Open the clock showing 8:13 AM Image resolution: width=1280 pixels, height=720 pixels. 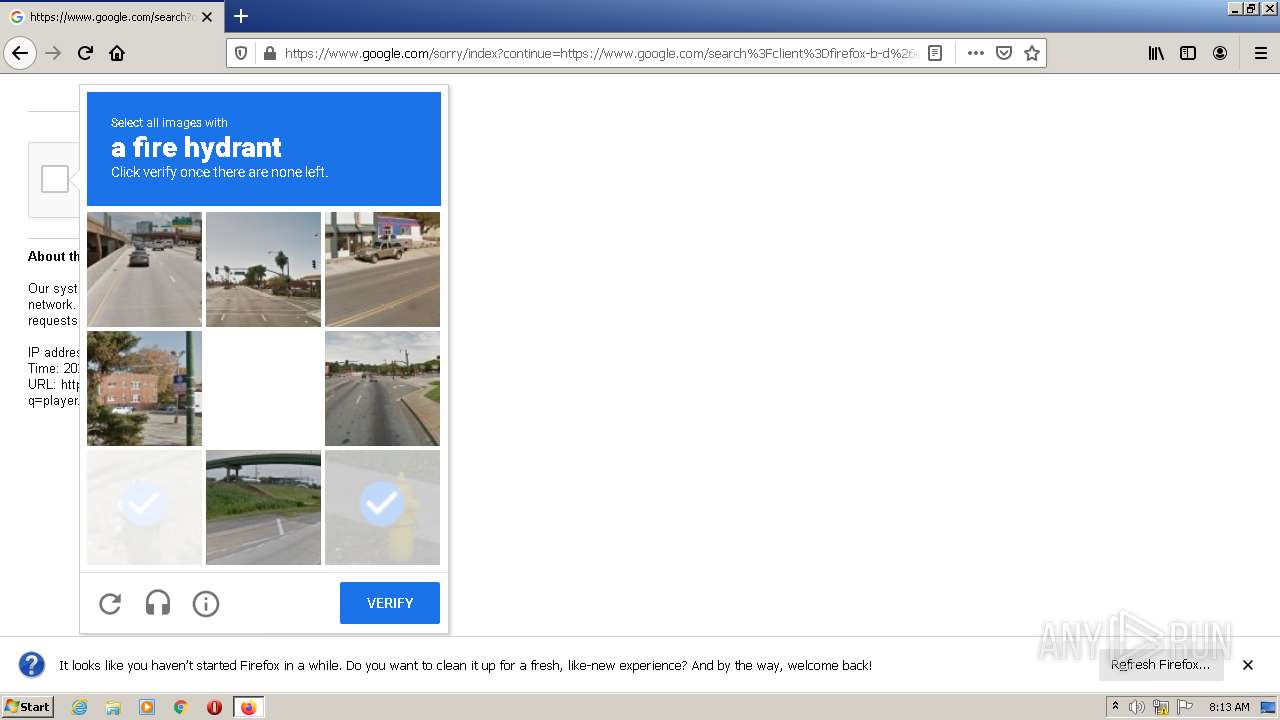tap(1229, 707)
